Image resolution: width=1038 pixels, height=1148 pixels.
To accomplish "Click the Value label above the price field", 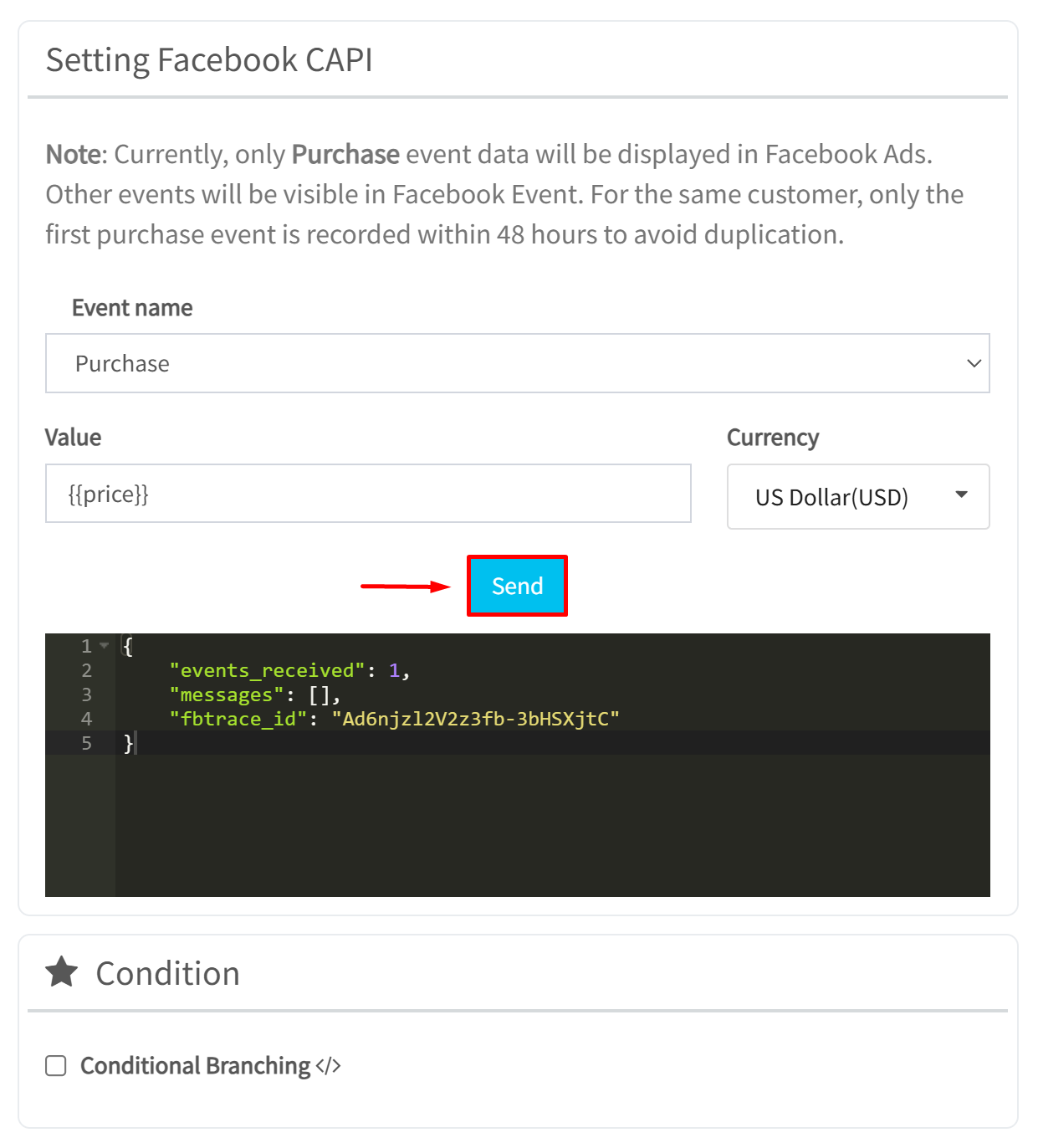I will pyautogui.click(x=74, y=438).
